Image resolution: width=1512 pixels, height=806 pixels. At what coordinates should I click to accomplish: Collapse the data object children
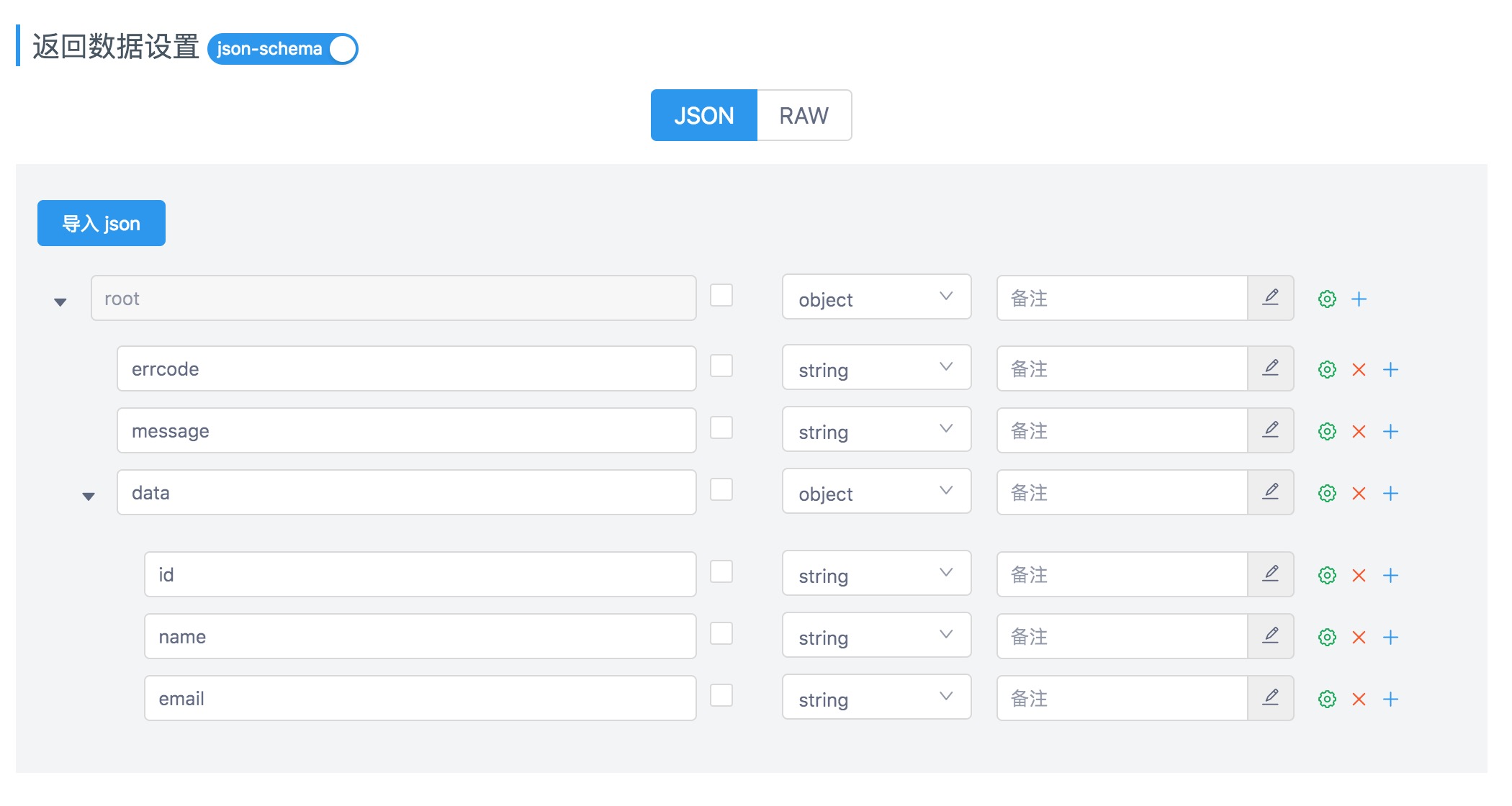pos(89,496)
